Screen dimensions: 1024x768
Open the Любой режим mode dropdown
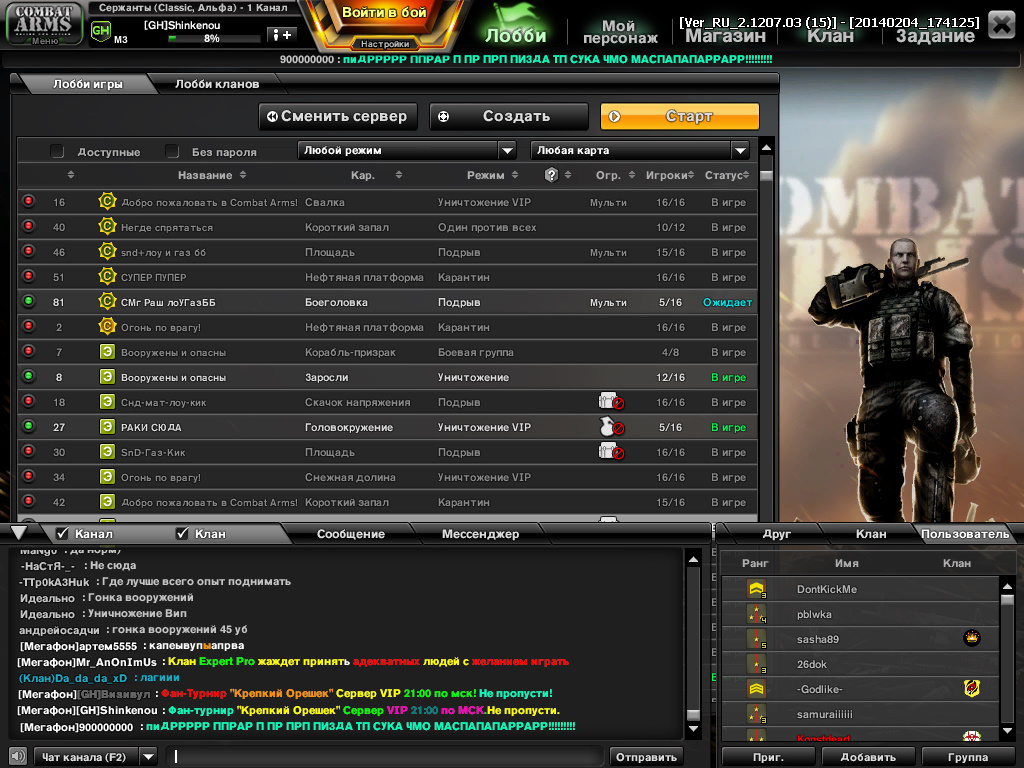pyautogui.click(x=407, y=150)
